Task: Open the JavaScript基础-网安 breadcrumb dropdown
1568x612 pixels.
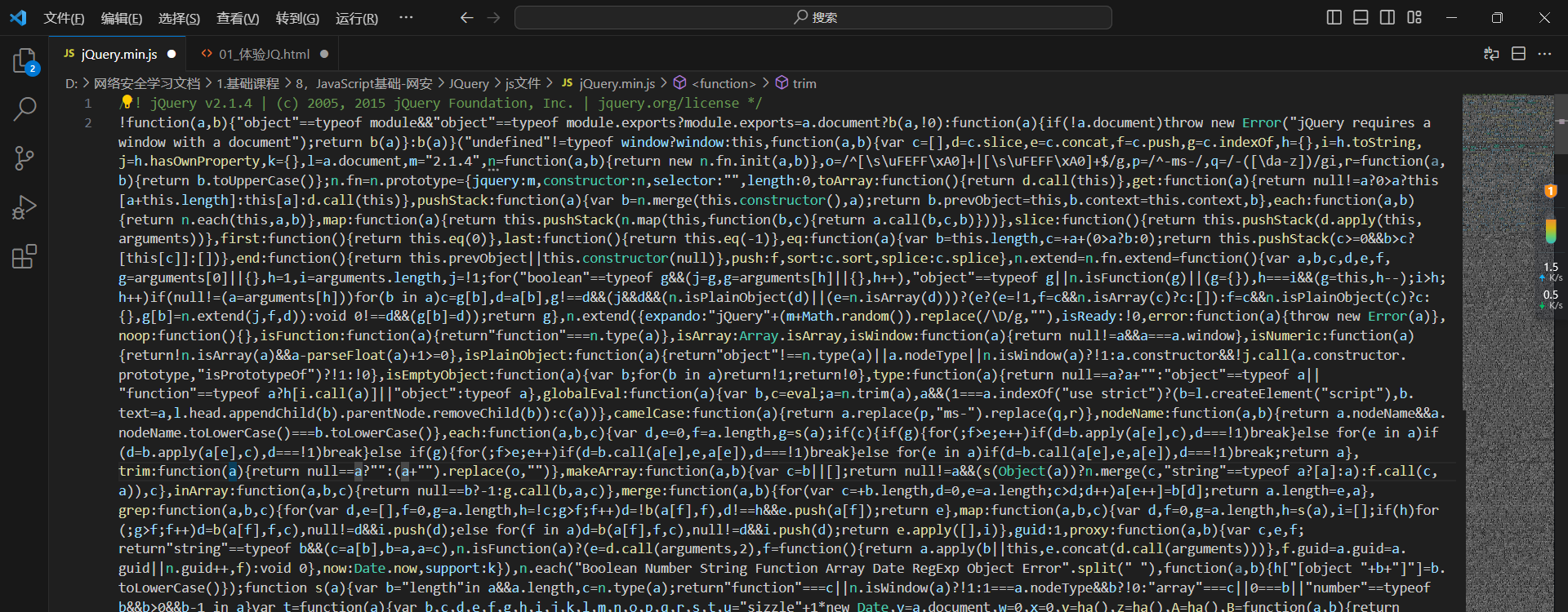Action: tap(374, 83)
